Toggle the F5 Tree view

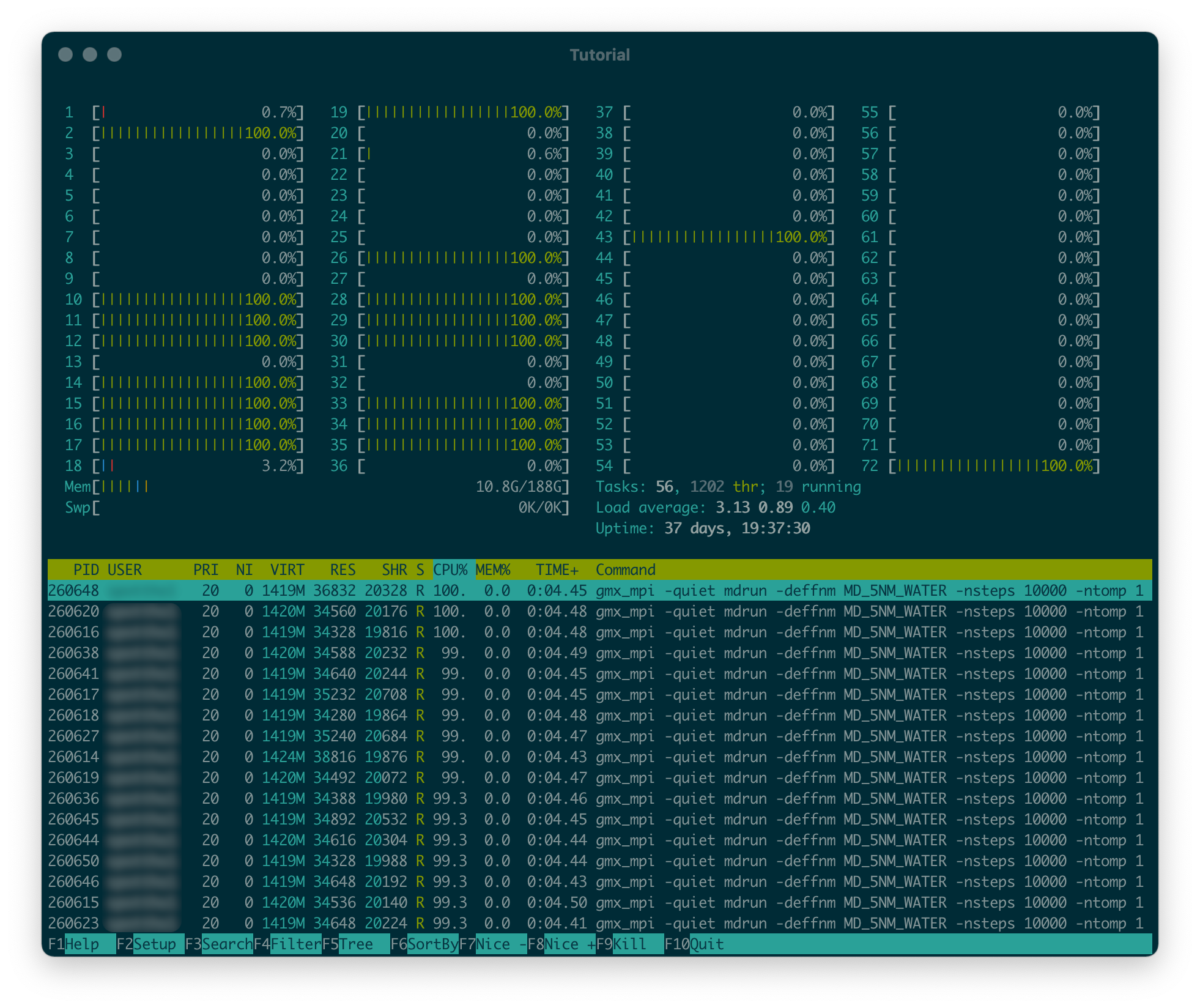tap(356, 944)
